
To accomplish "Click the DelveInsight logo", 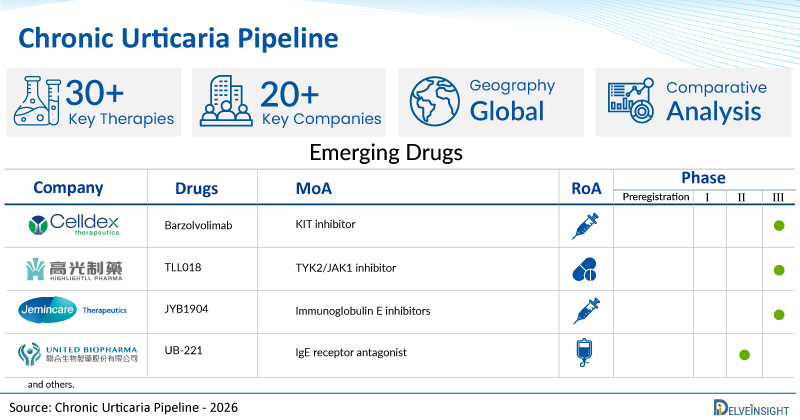I will pos(751,407).
